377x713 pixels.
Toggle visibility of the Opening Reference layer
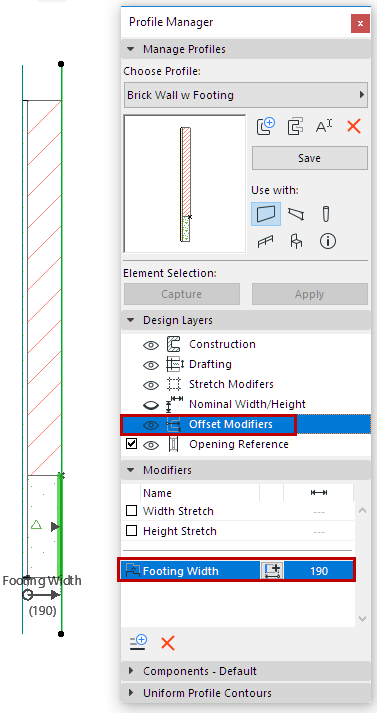(151, 445)
